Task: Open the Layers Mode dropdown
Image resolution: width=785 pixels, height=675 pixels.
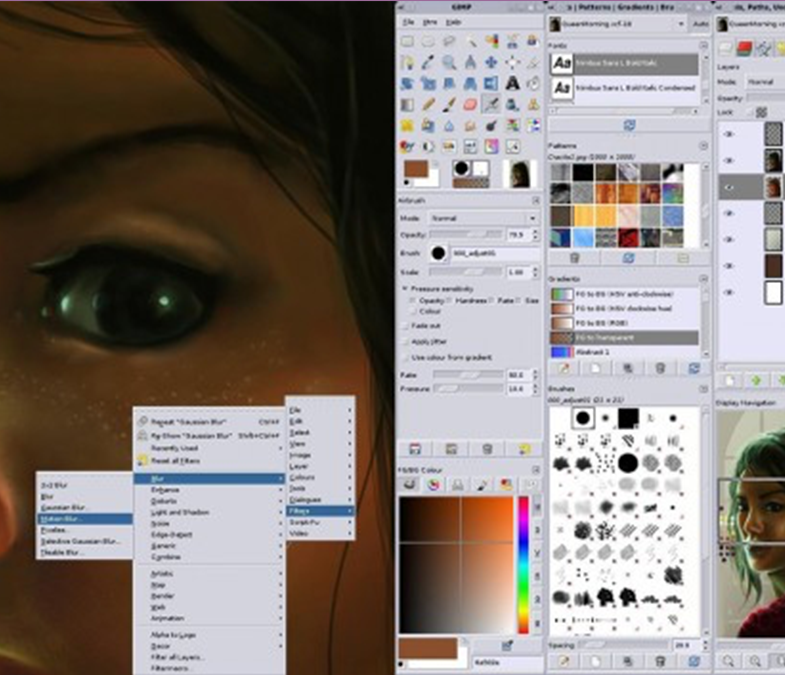Action: click(764, 82)
